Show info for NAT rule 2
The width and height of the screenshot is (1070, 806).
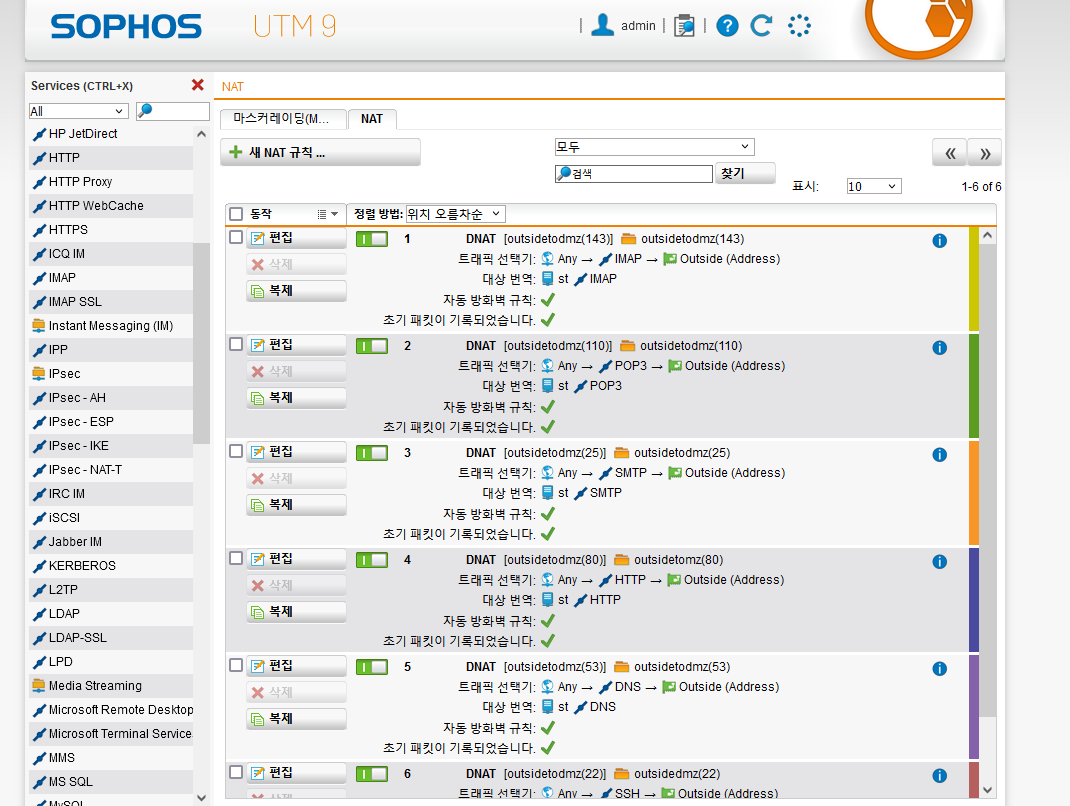940,348
